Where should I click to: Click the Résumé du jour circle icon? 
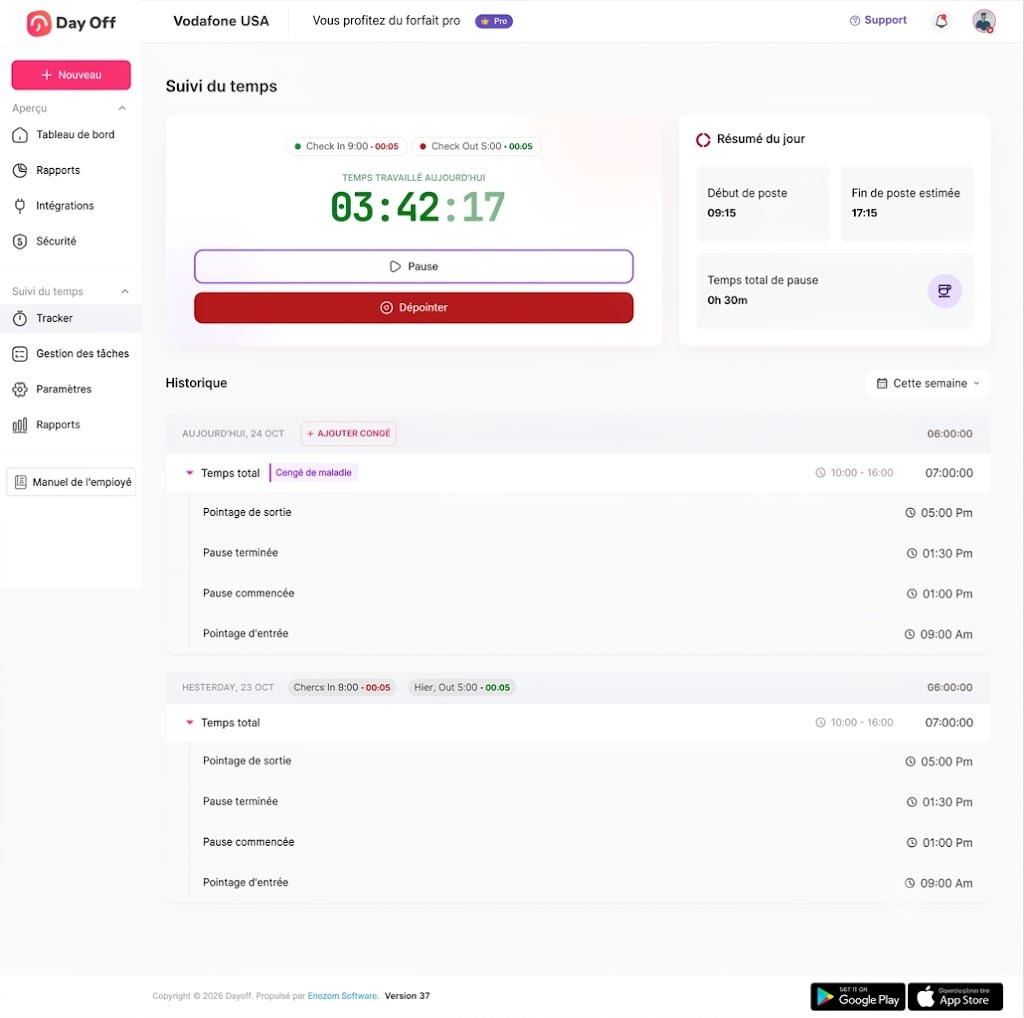(x=703, y=140)
